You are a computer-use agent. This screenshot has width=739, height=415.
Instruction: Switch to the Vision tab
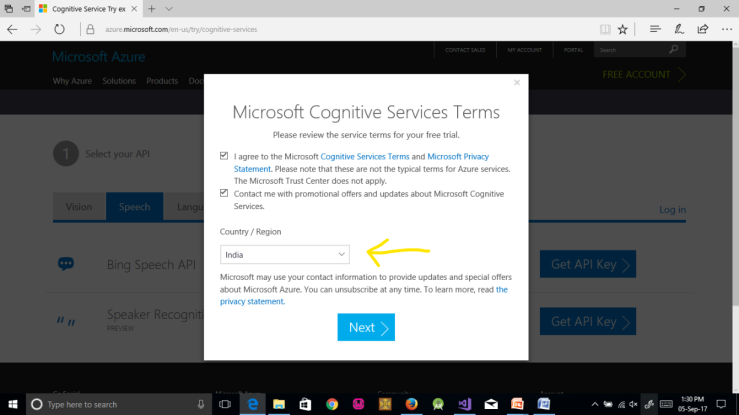coord(78,207)
